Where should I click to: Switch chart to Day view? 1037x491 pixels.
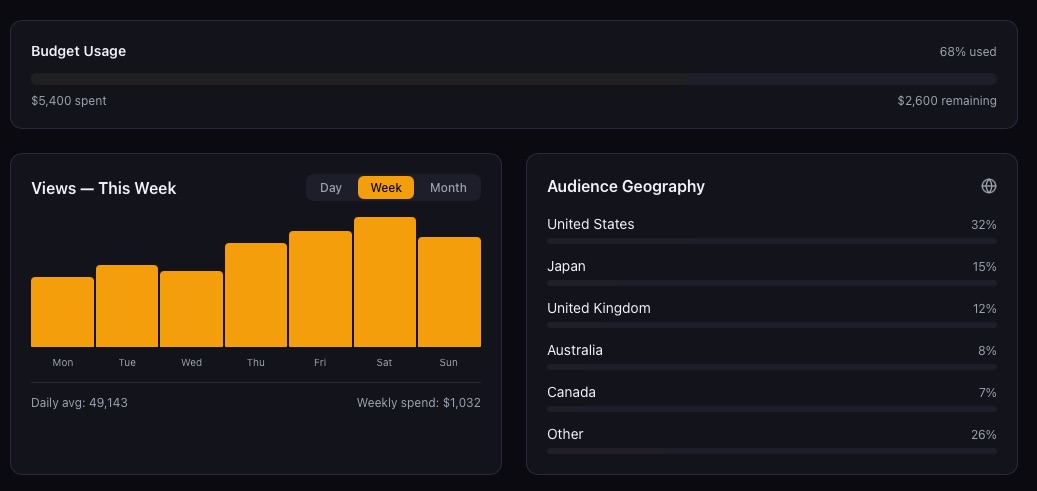(x=331, y=188)
